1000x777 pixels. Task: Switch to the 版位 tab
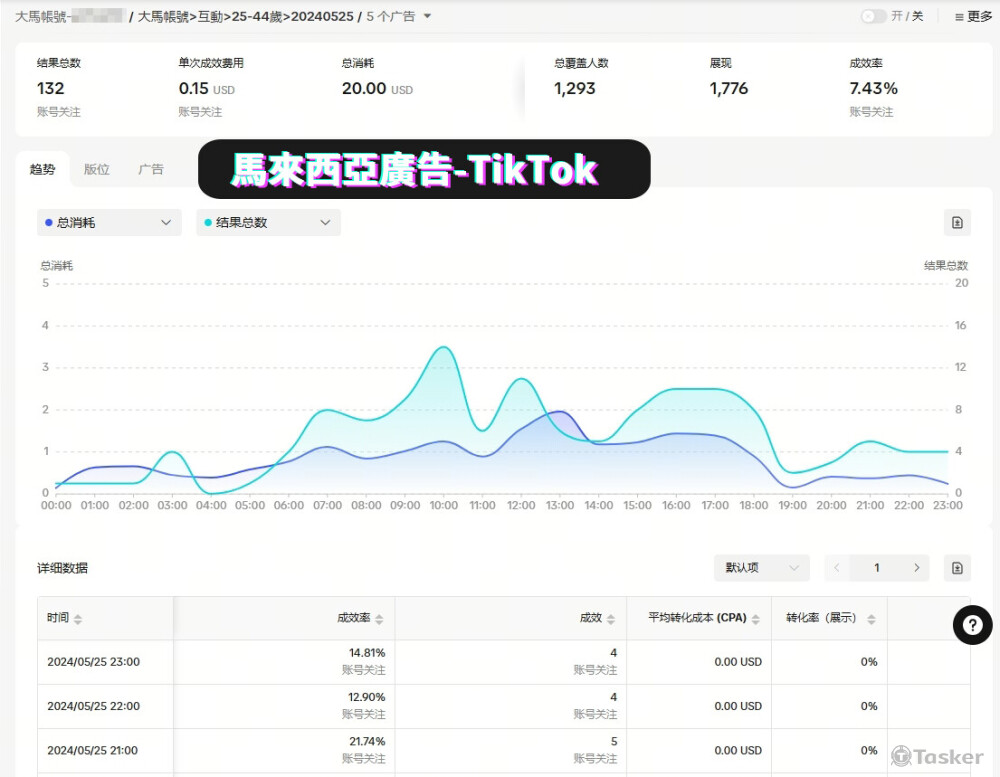(96, 170)
